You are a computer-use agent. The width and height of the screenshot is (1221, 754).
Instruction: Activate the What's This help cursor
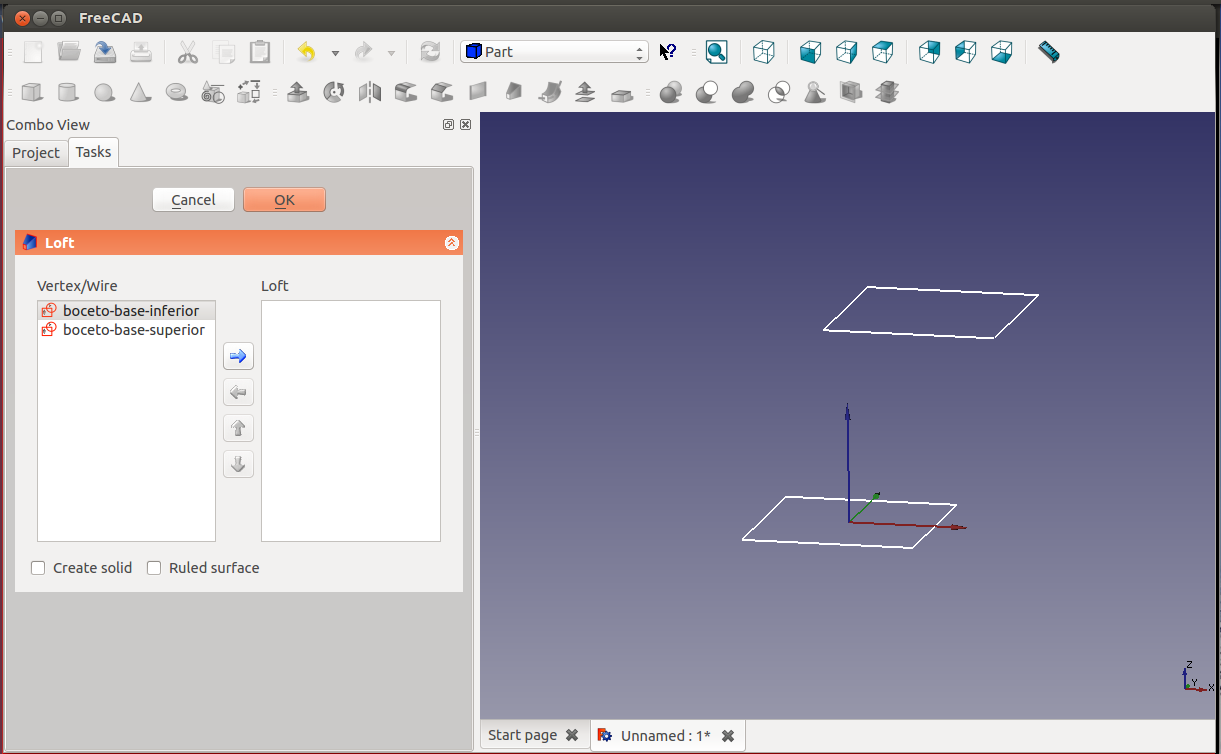click(668, 52)
